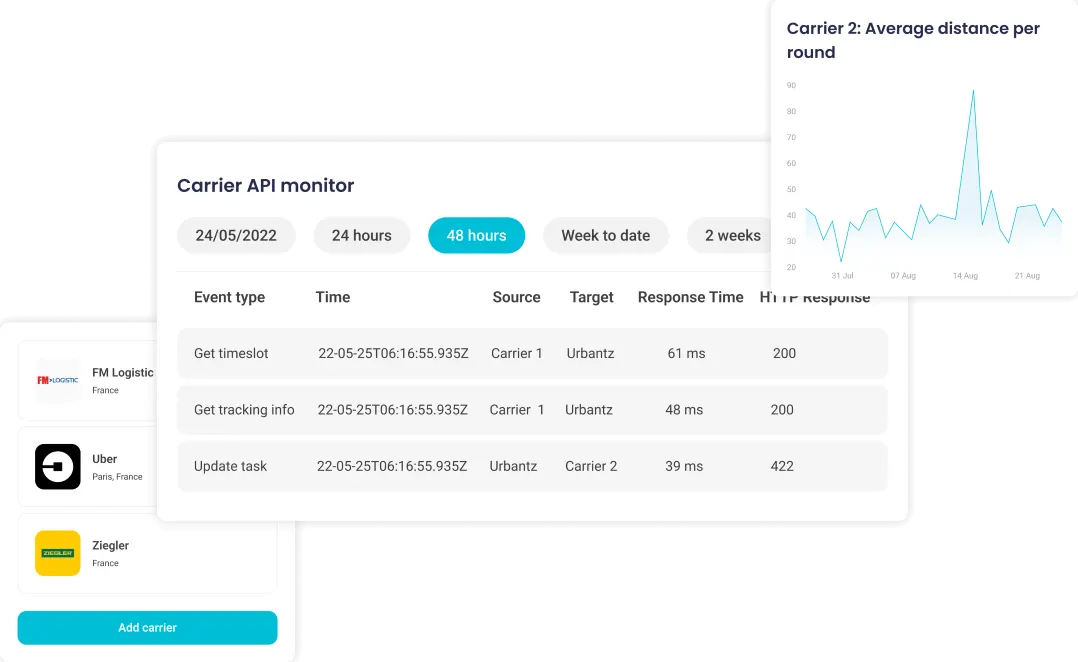Screen dimensions: 1078x662
Task: Click the 422 HTTP response code
Action: click(x=782, y=466)
